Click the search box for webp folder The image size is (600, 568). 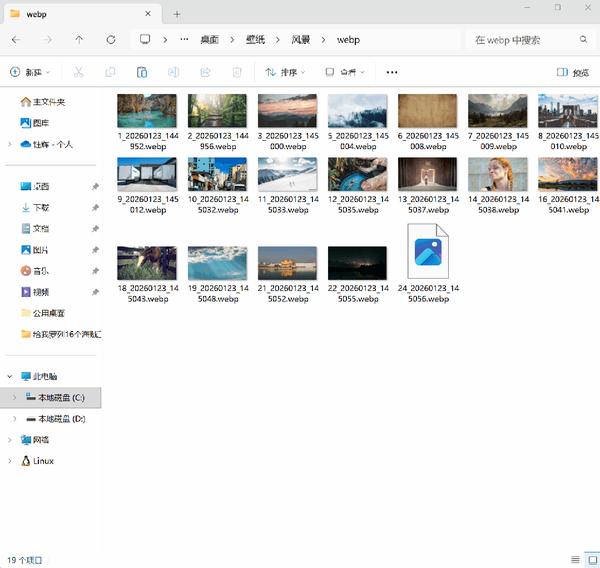(x=525, y=40)
